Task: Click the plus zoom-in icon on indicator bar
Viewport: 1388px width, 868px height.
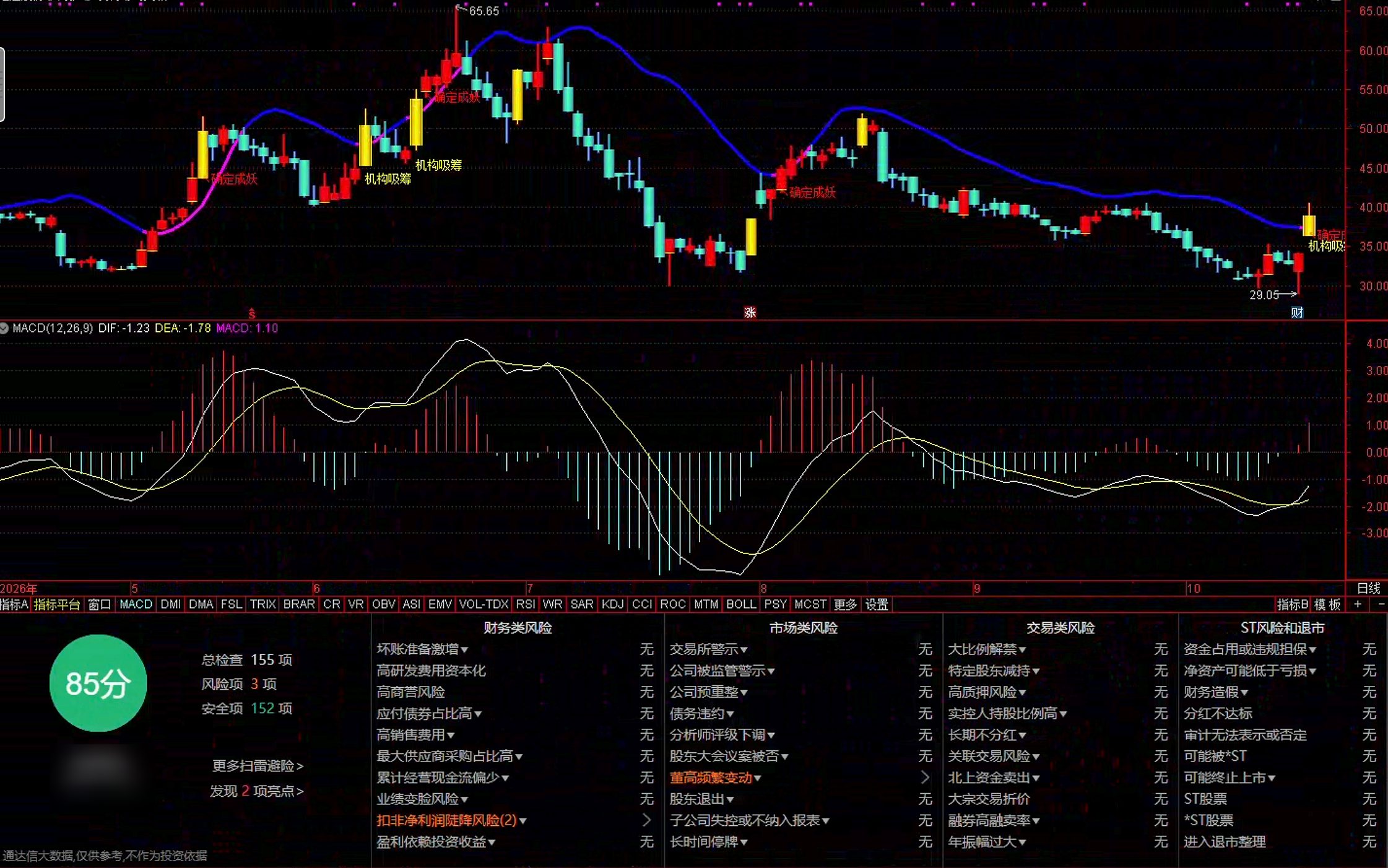Action: pyautogui.click(x=1358, y=604)
